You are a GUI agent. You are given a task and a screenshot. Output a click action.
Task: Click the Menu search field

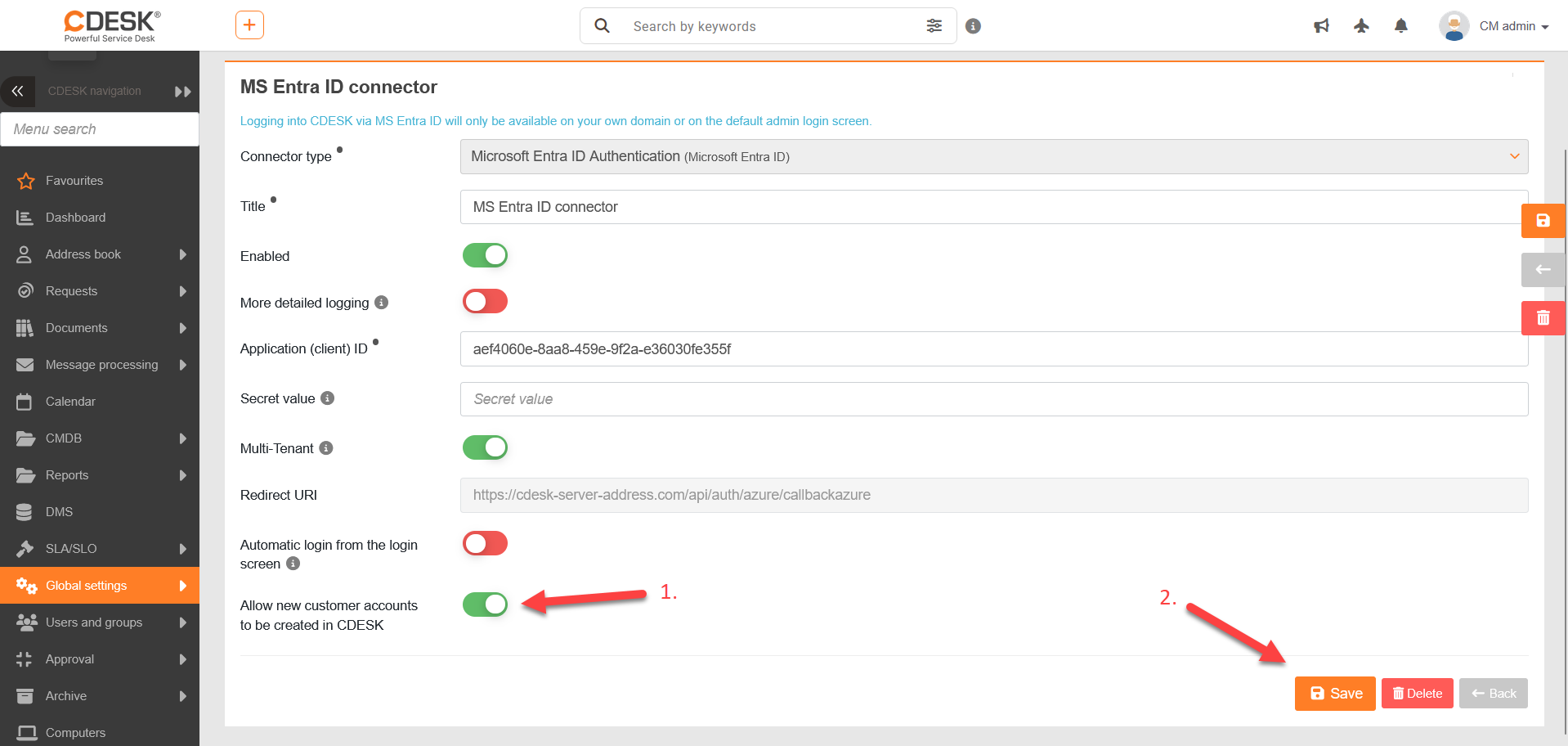pyautogui.click(x=100, y=129)
